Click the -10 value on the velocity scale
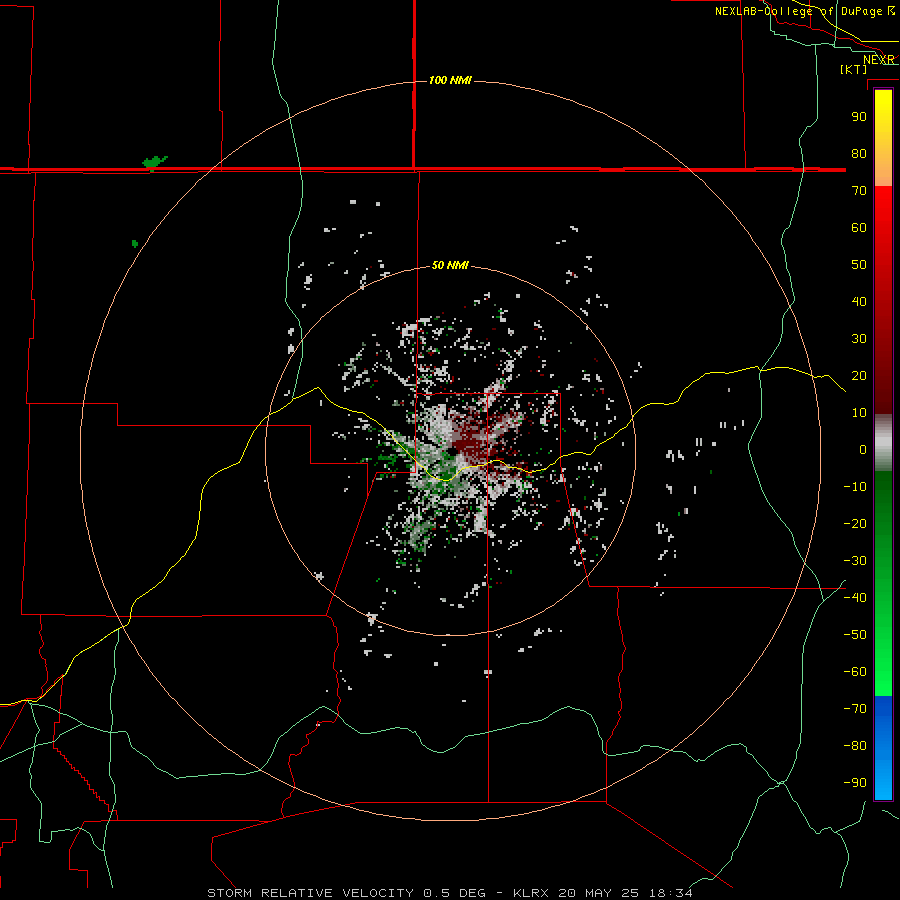900x900 pixels. [x=855, y=487]
